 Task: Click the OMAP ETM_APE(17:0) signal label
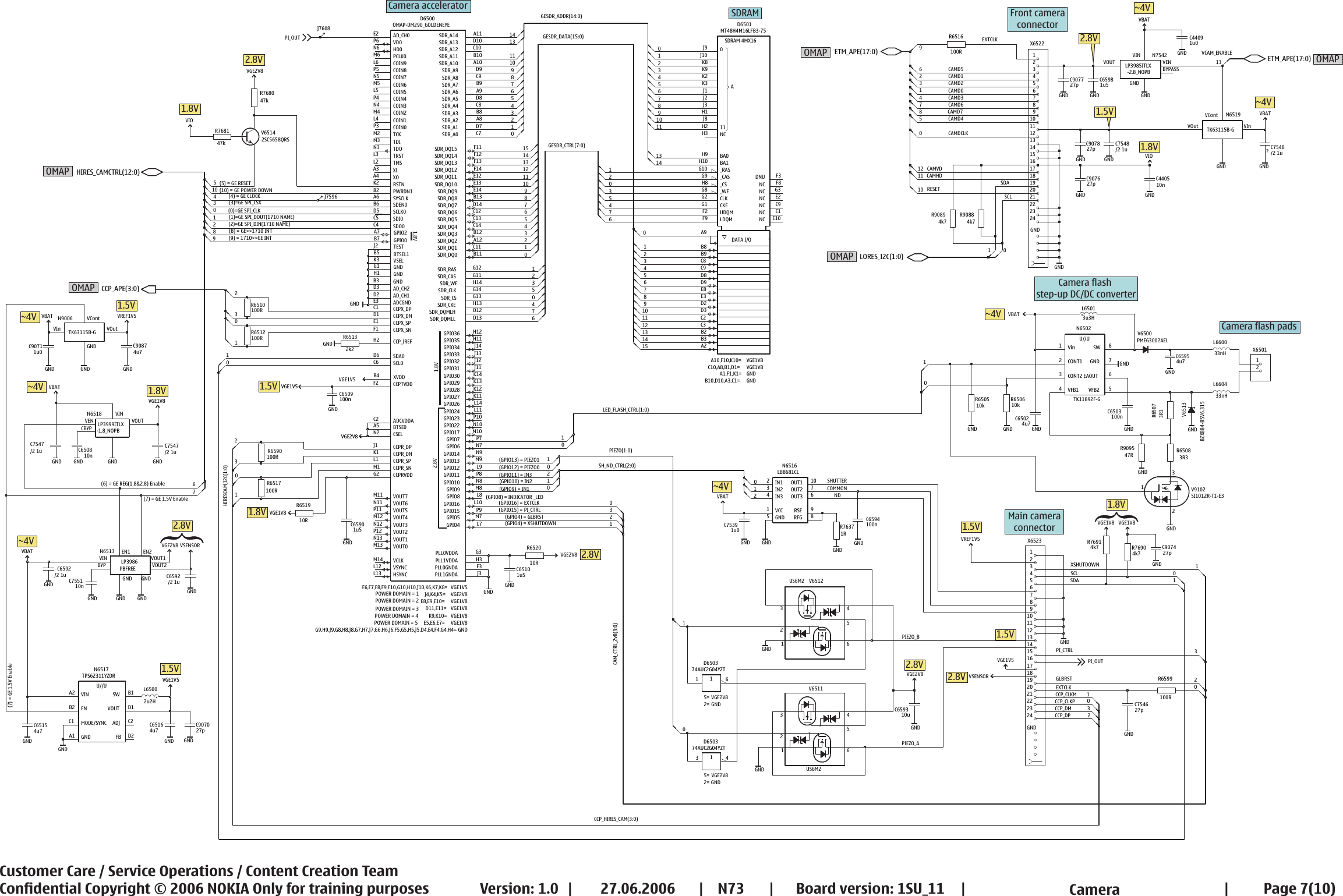point(855,52)
